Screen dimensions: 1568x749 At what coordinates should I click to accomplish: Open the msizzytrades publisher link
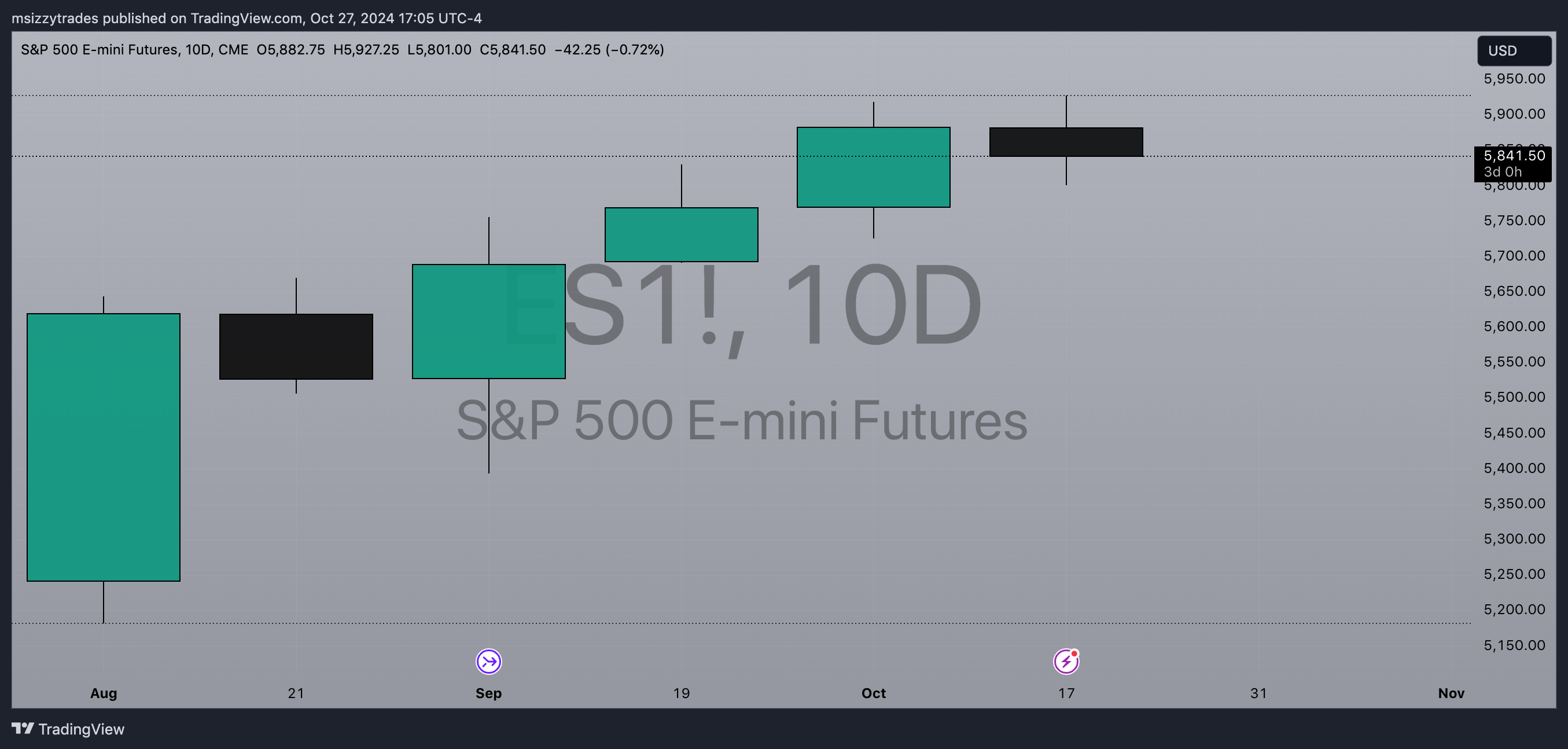pyautogui.click(x=56, y=19)
